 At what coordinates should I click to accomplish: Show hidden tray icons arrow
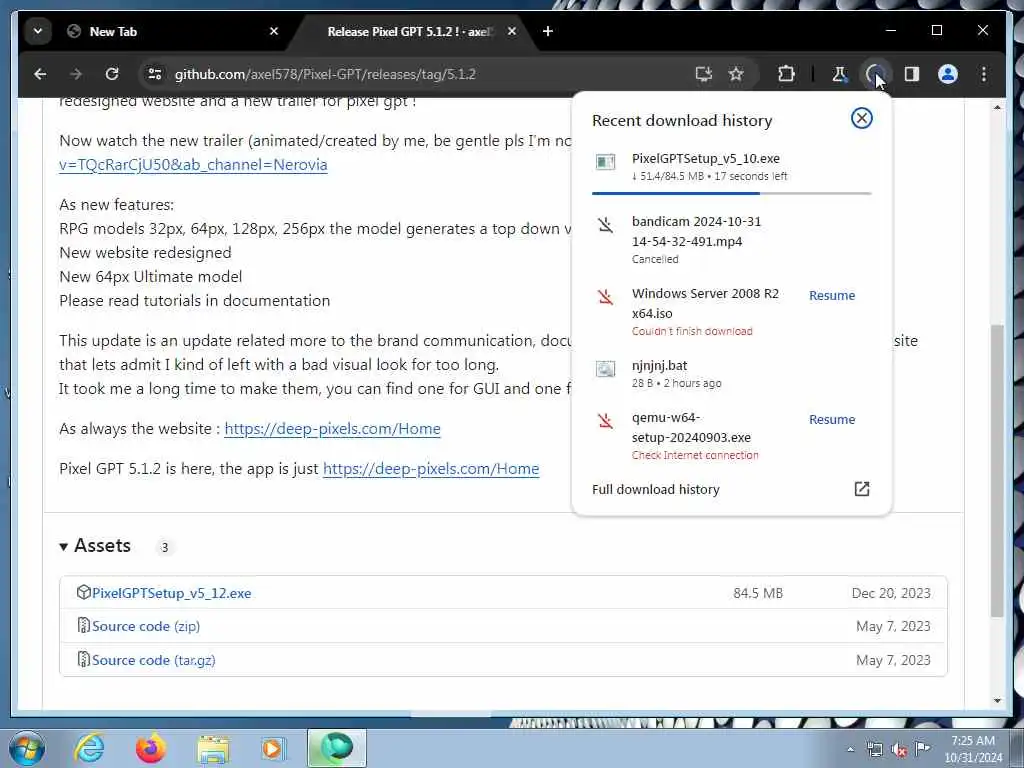[x=850, y=750]
